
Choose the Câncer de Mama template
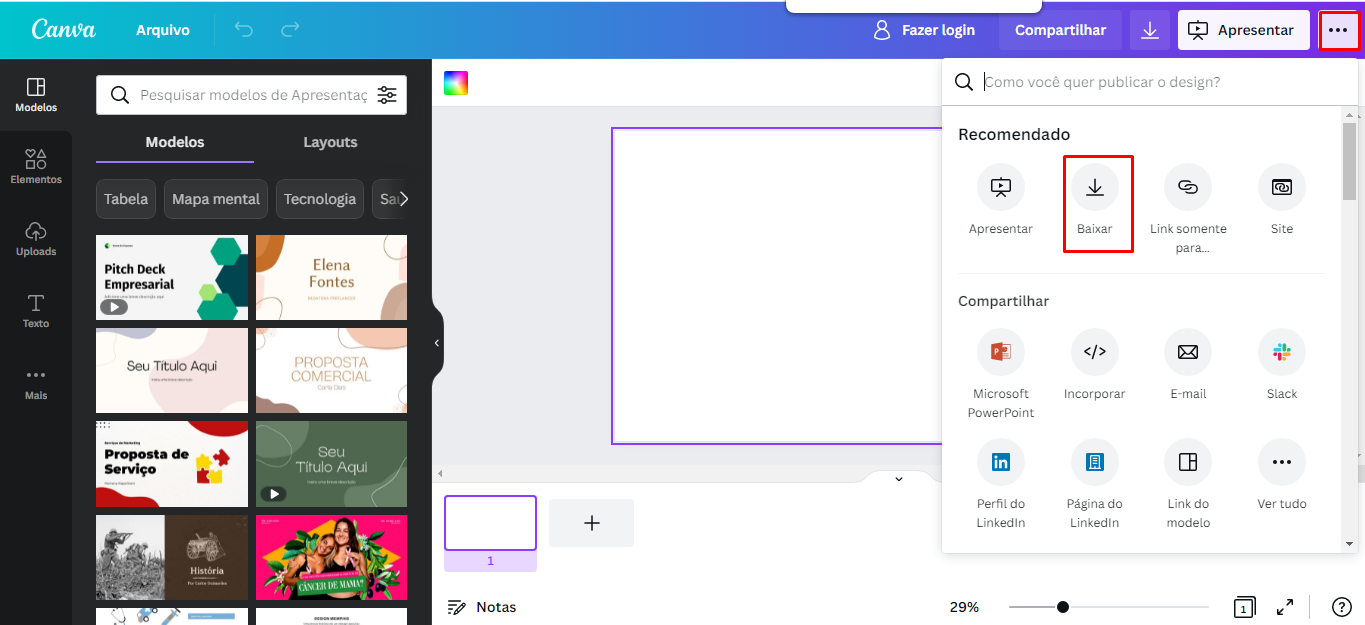(331, 557)
